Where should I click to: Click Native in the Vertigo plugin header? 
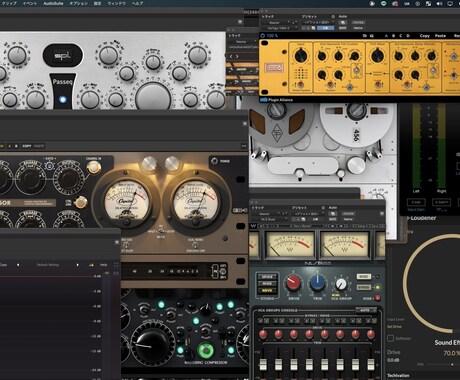tap(358, 28)
